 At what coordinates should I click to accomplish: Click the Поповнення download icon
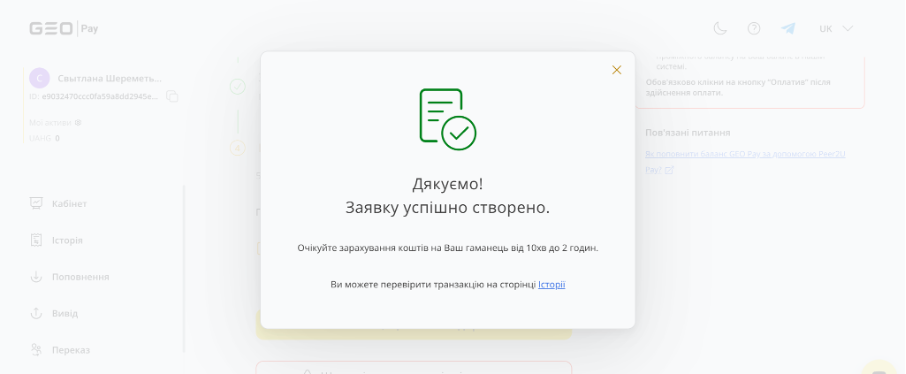tap(36, 276)
